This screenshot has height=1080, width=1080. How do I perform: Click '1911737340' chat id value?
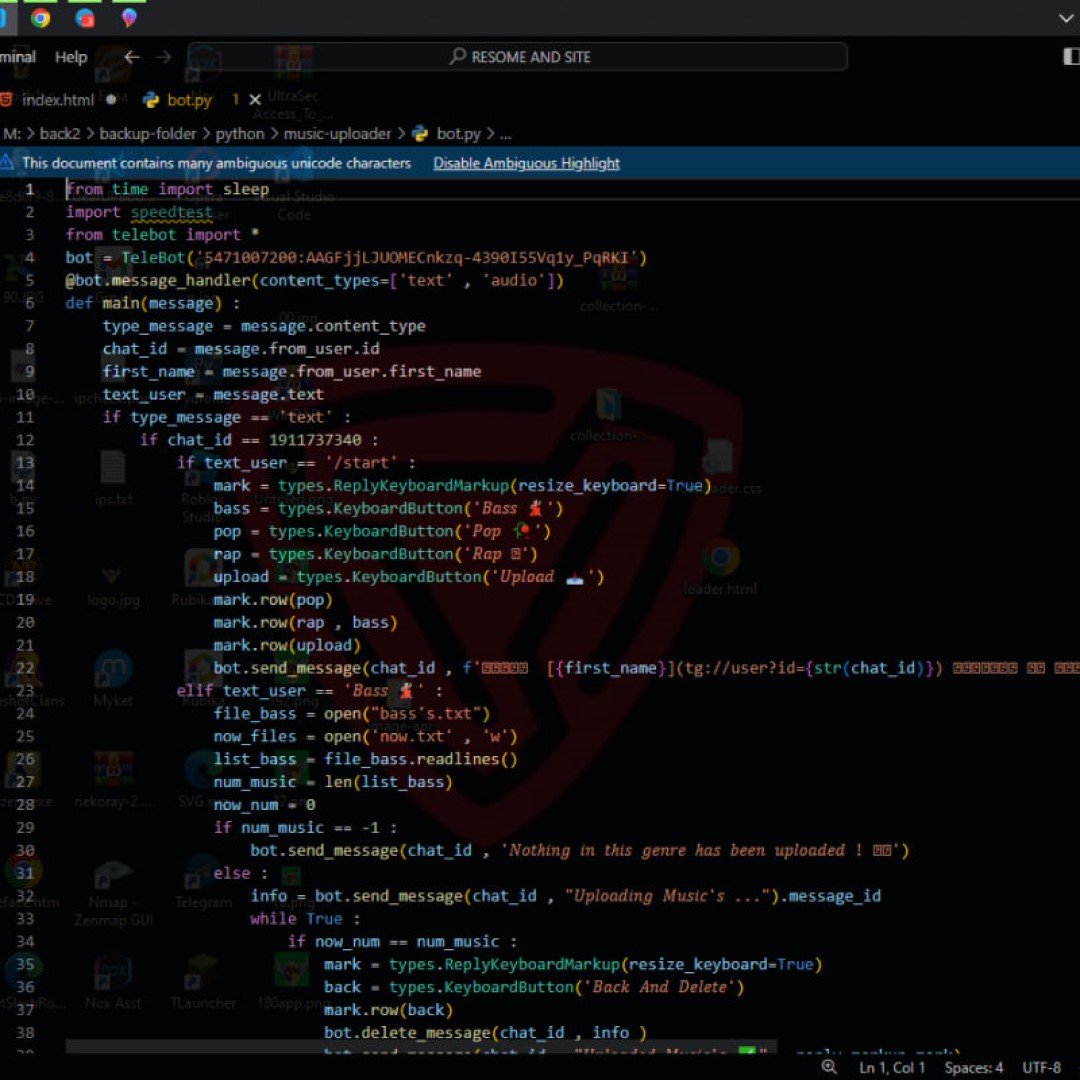point(315,440)
